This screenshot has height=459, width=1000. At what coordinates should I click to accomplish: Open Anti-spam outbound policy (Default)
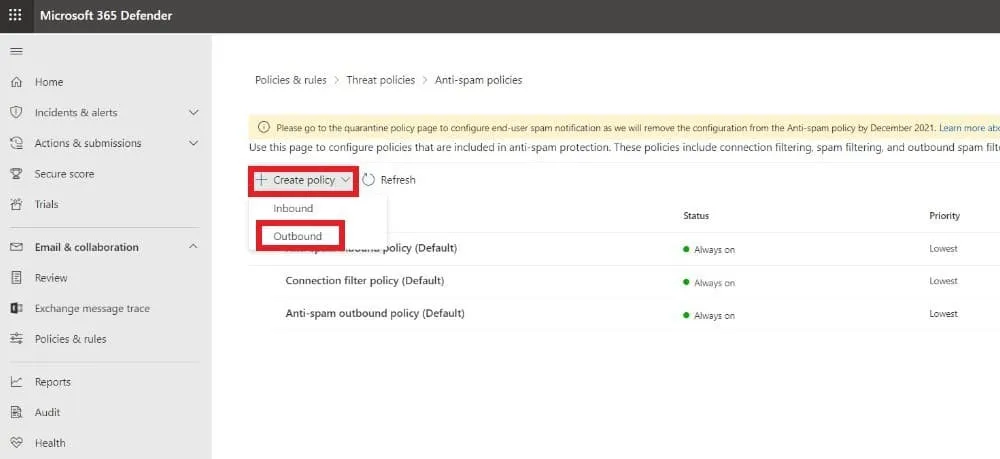(x=374, y=314)
